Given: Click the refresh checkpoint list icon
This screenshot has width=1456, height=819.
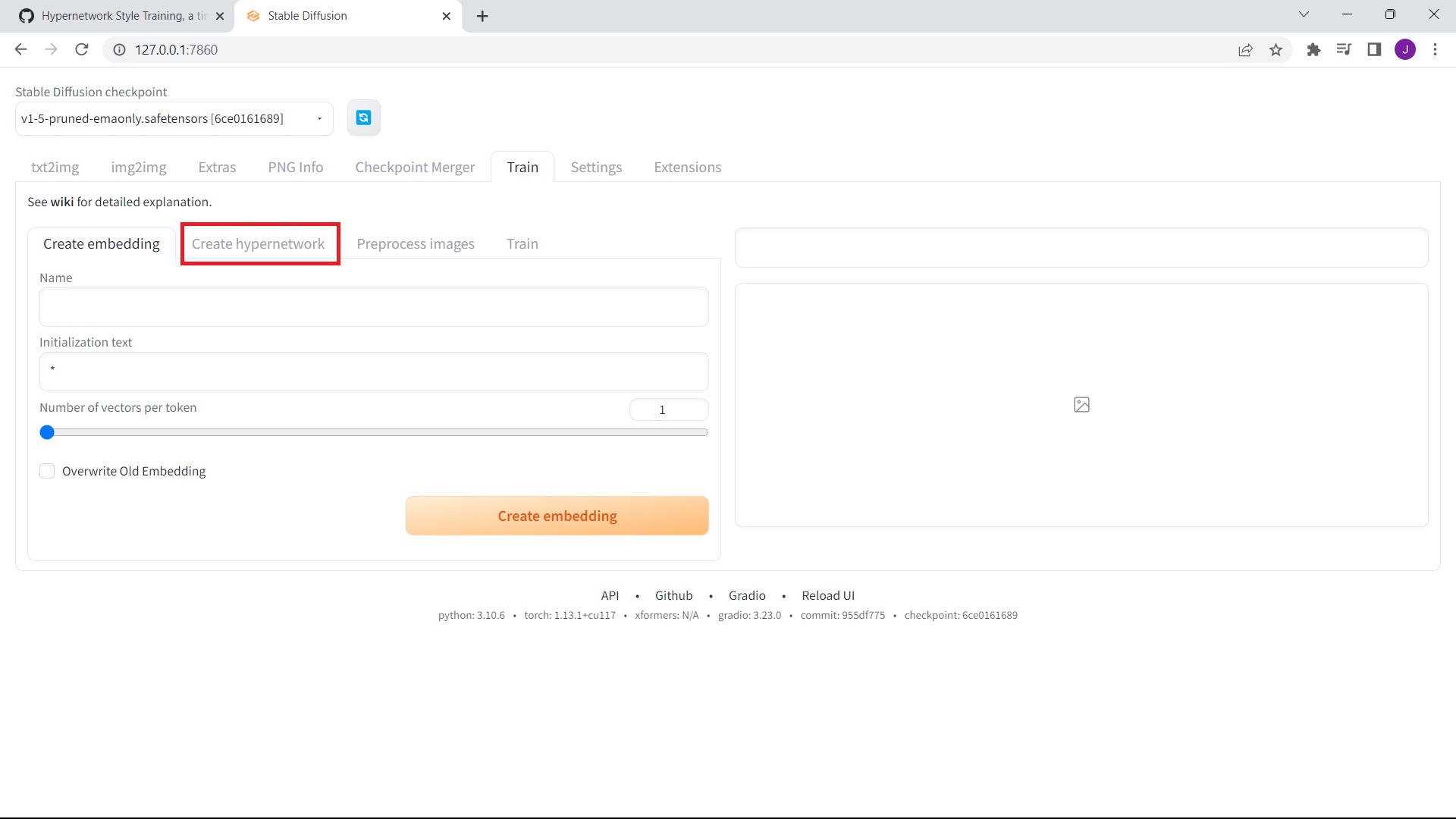Looking at the screenshot, I should click(363, 118).
